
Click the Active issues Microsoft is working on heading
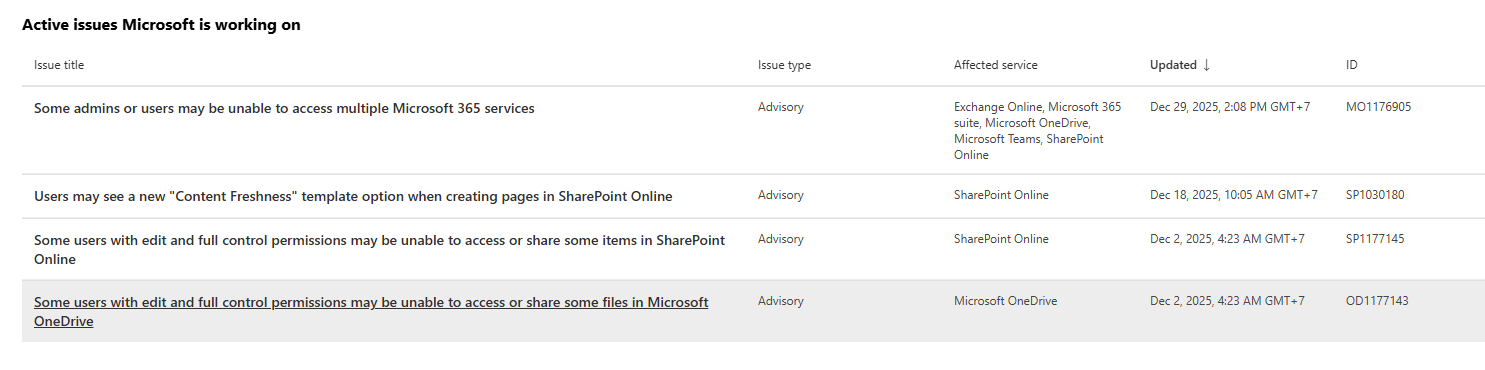tap(161, 25)
